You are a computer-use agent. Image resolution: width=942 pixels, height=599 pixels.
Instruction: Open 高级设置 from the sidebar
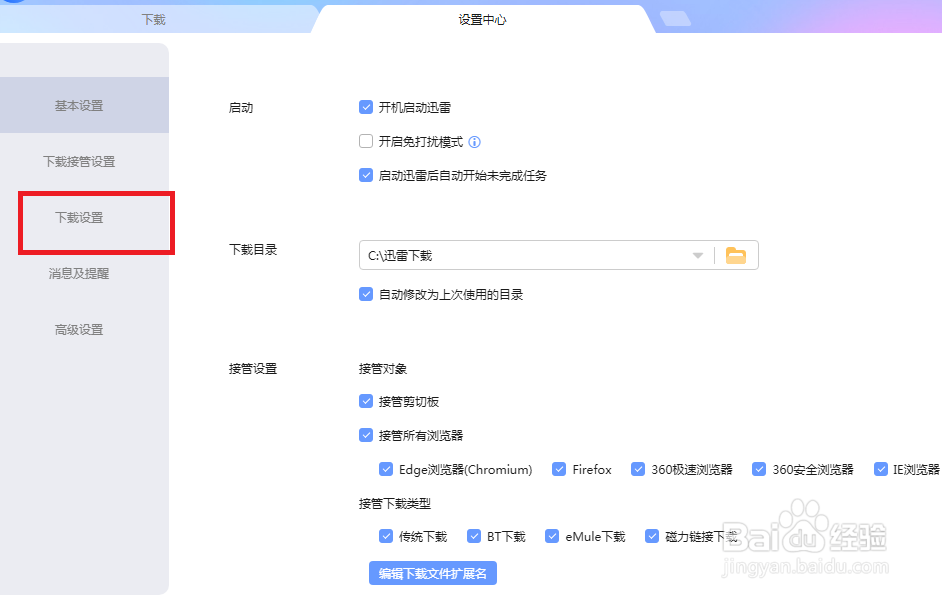tap(80, 328)
